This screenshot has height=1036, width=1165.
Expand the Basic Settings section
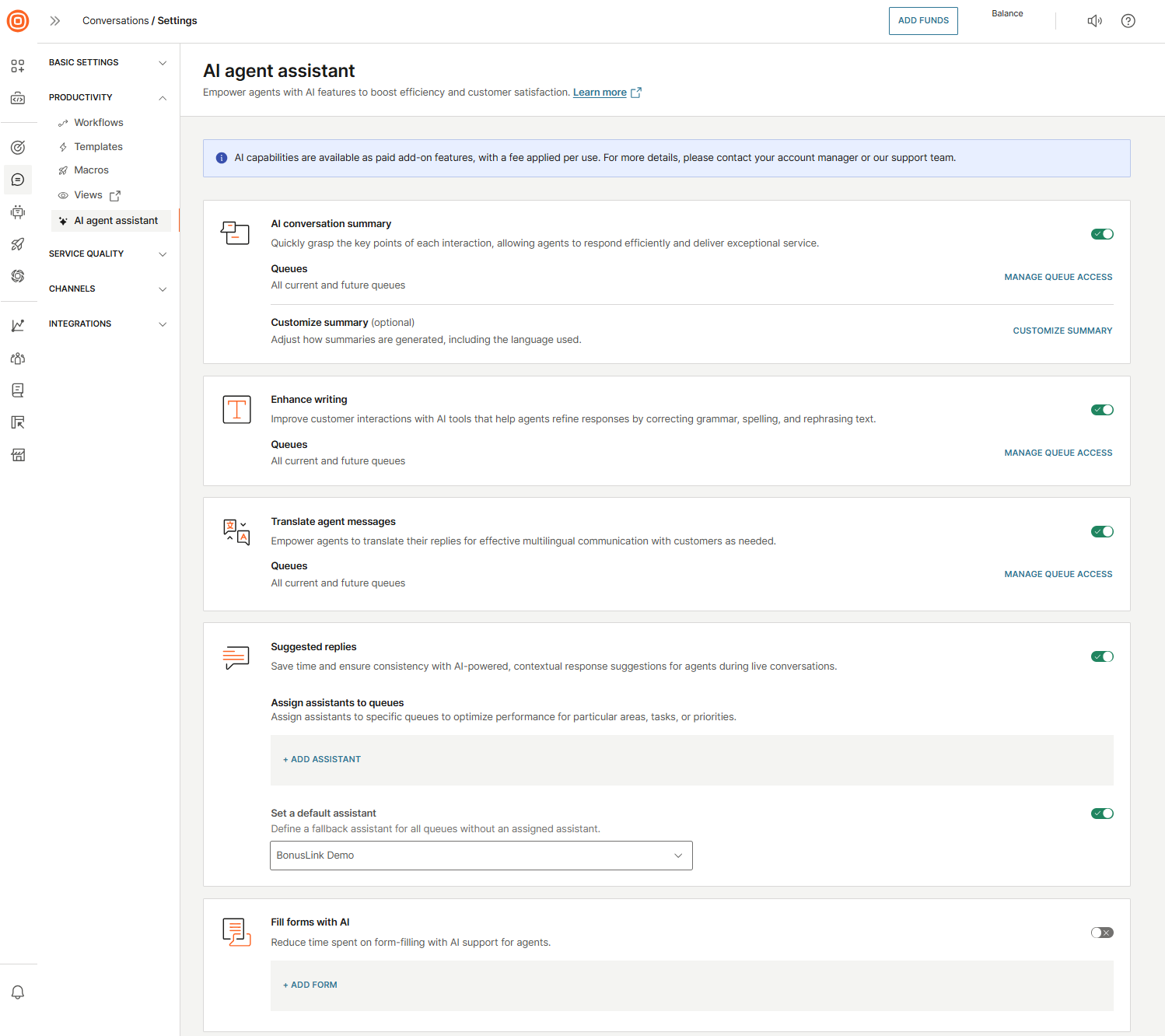107,62
